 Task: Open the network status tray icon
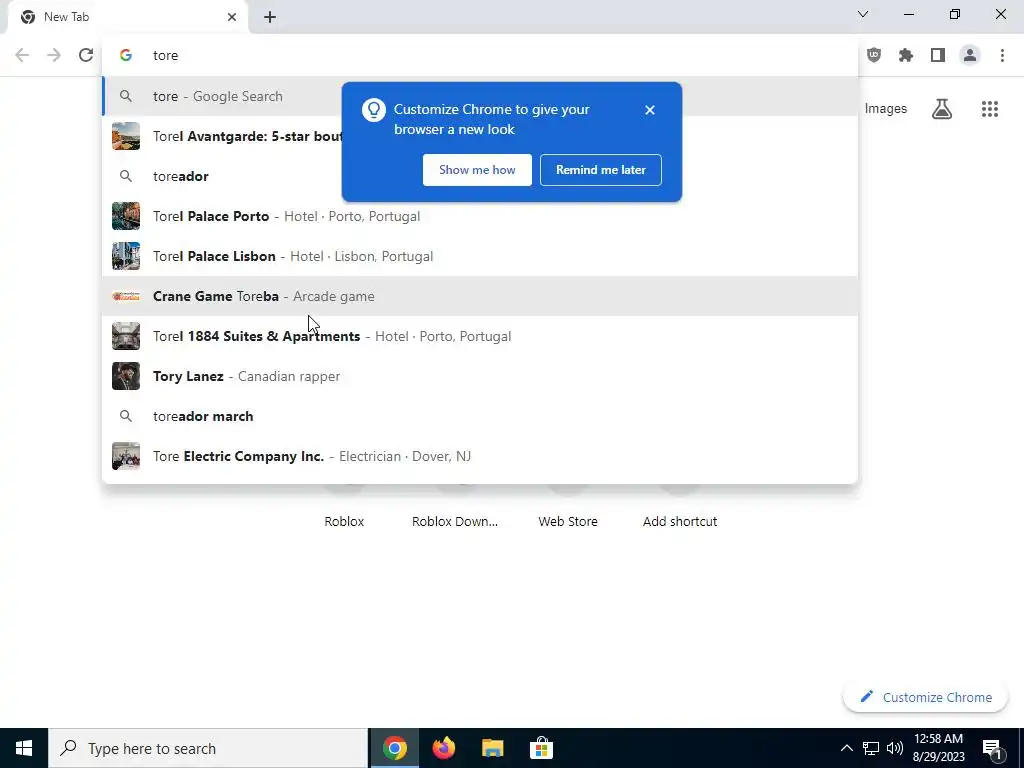pos(871,748)
